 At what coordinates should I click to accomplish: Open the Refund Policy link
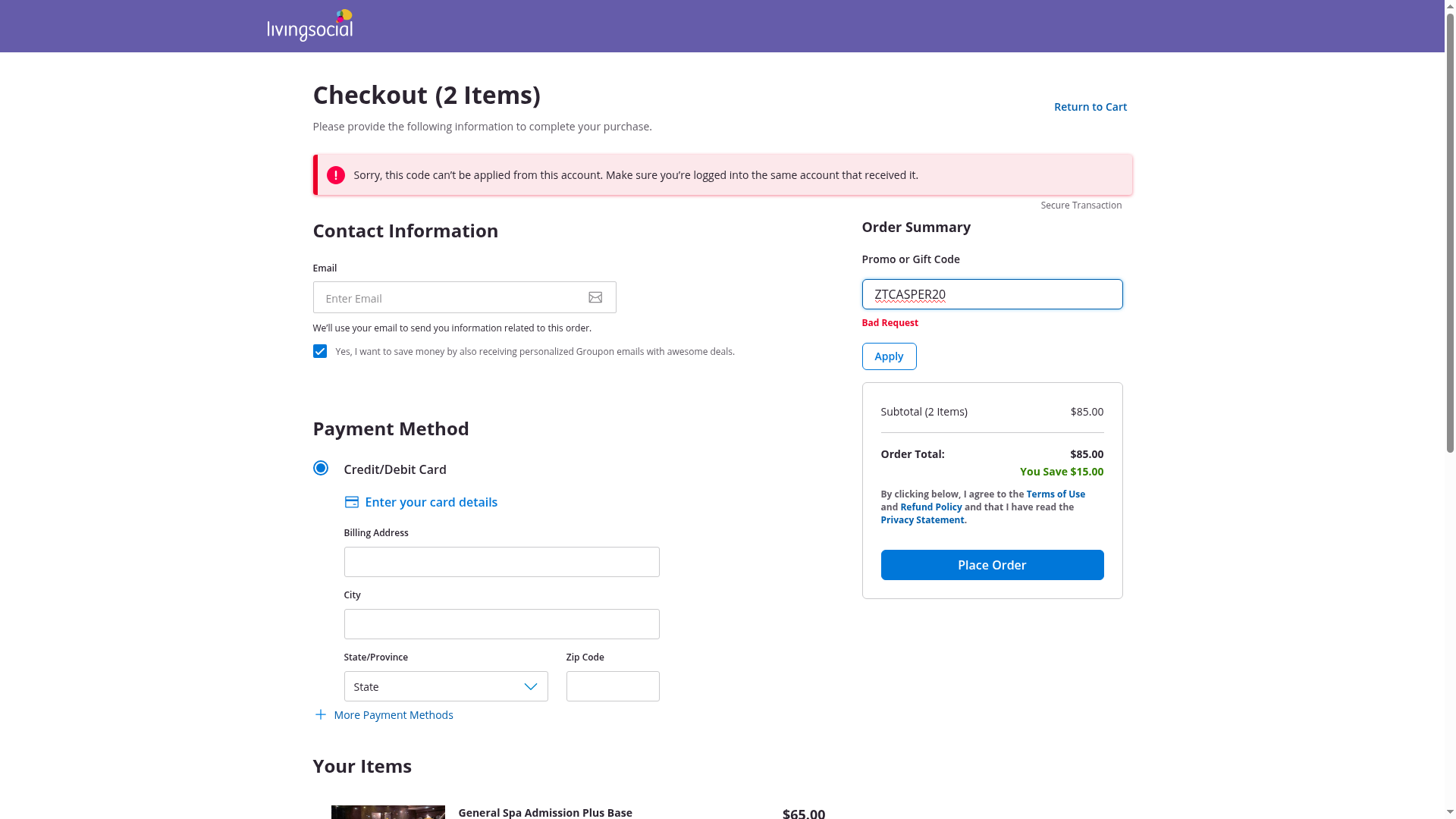(930, 507)
